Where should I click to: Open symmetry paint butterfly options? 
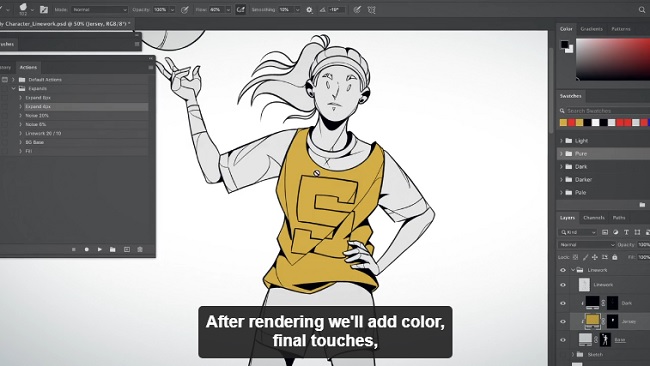click(371, 10)
